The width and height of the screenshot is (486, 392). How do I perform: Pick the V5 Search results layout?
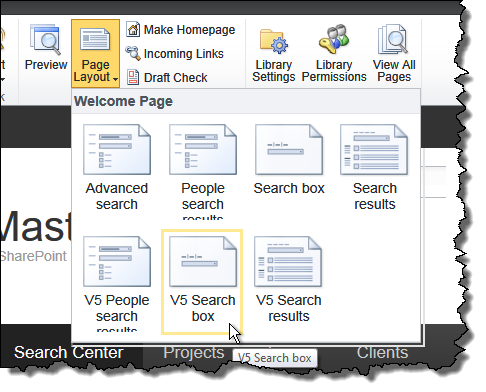coord(288,280)
